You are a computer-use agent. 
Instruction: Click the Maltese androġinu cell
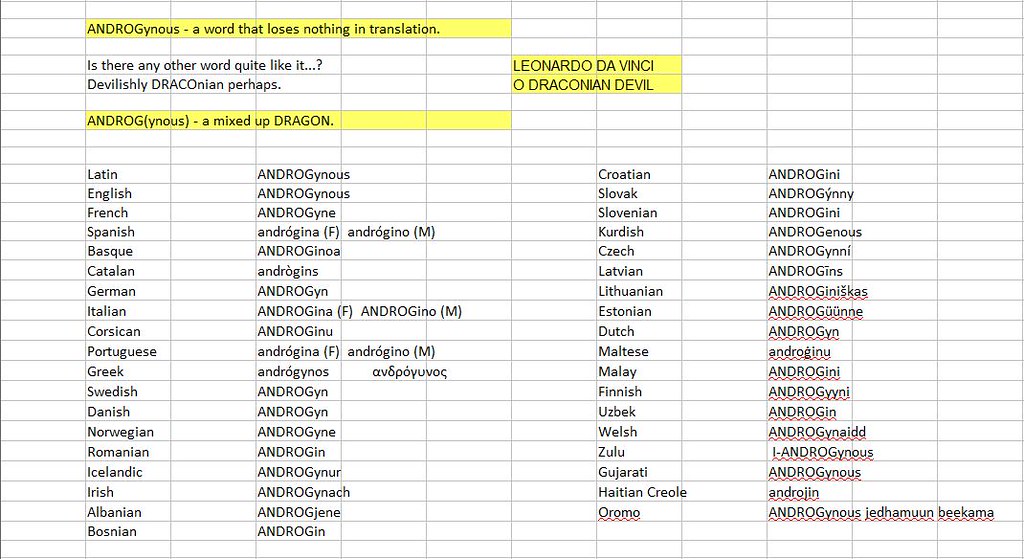pyautogui.click(x=799, y=352)
